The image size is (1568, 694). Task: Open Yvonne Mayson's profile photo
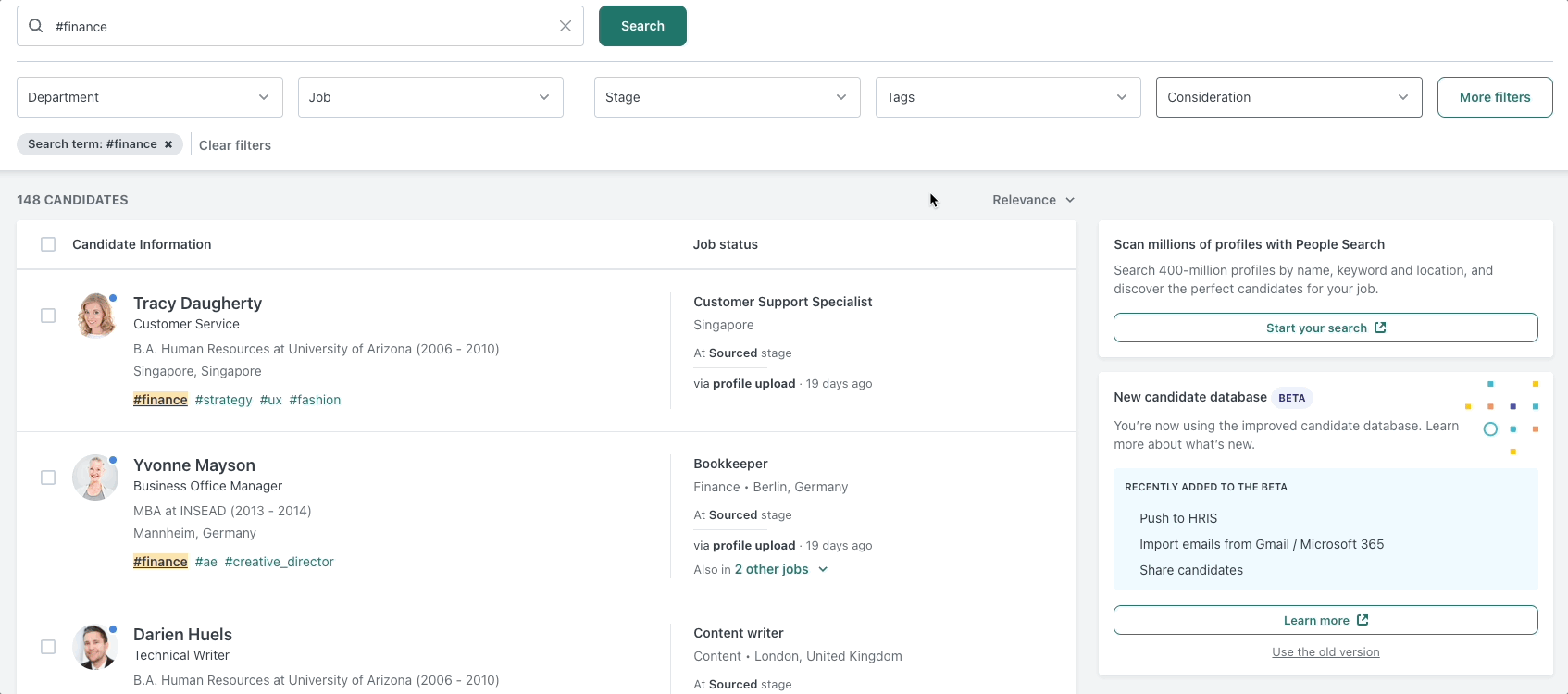pos(95,477)
